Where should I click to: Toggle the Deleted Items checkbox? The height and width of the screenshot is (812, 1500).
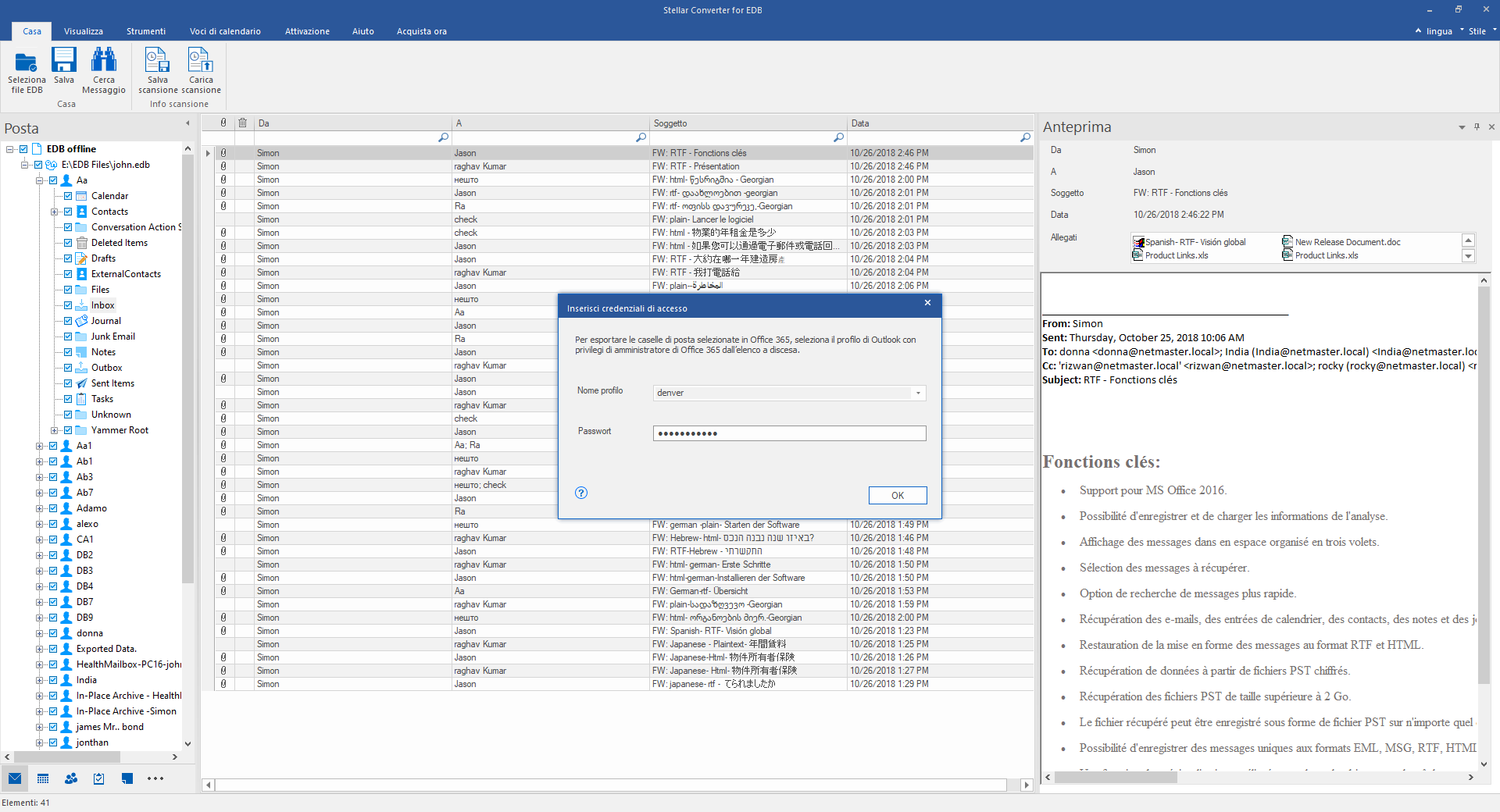pyautogui.click(x=68, y=243)
